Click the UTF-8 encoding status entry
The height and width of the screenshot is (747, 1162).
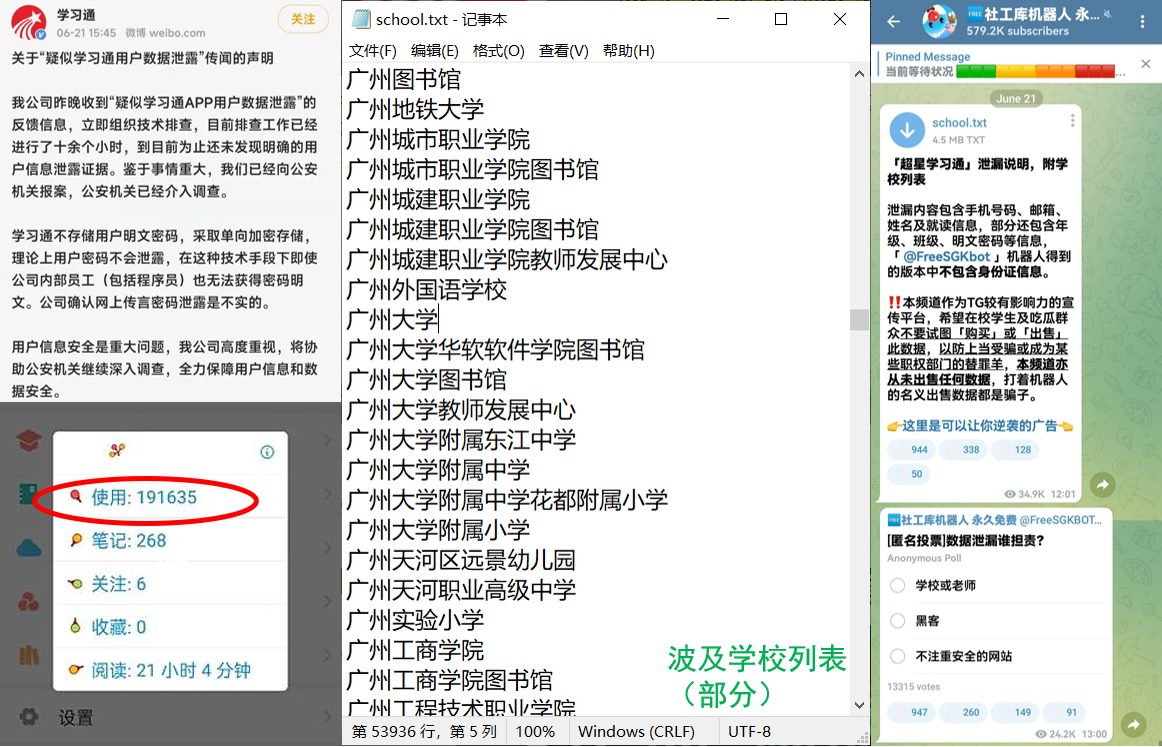click(x=749, y=731)
